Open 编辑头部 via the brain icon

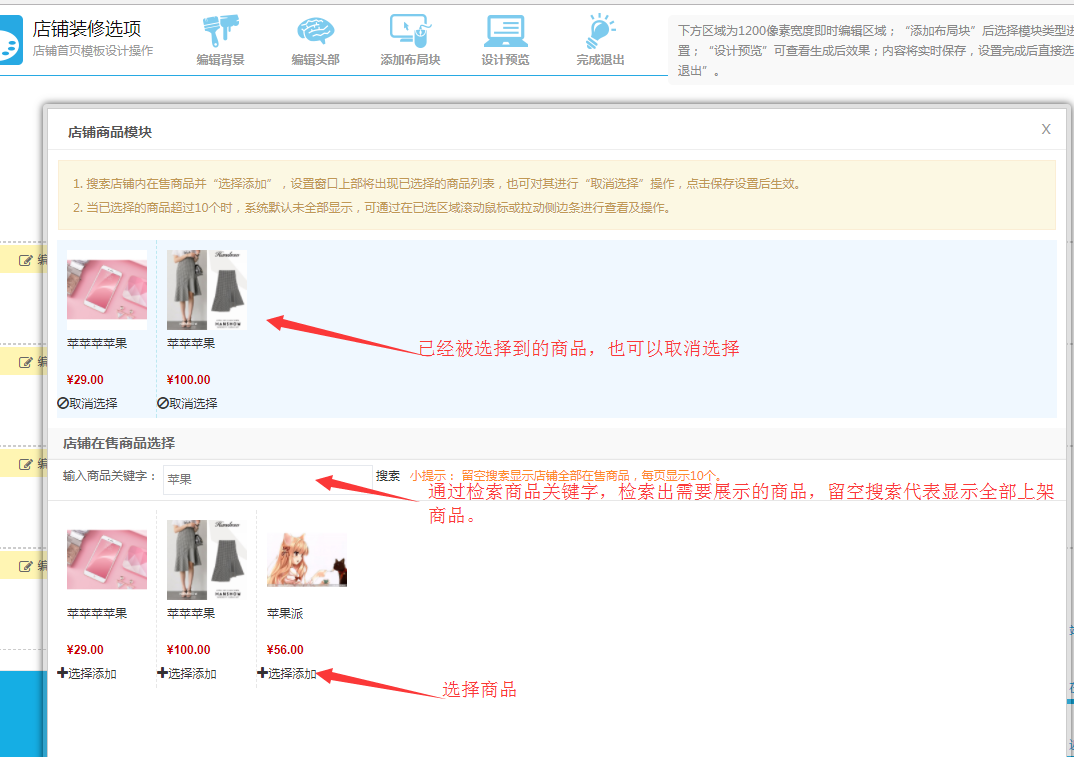coord(315,31)
